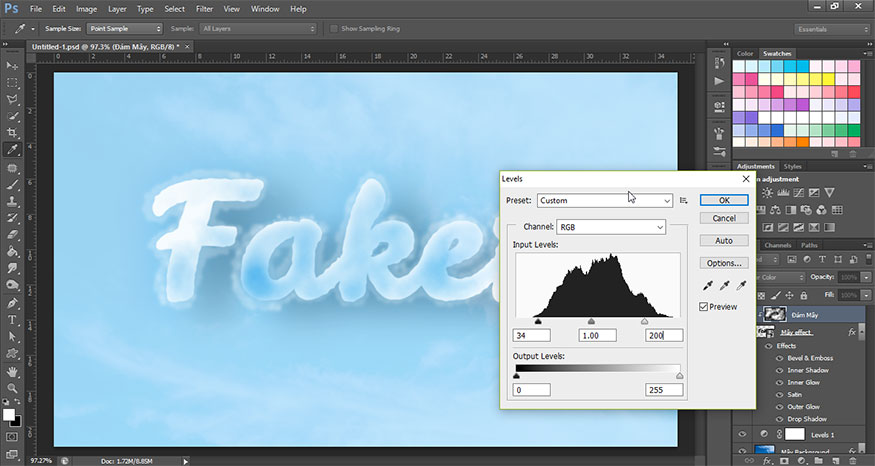The image size is (875, 466).
Task: Pick the white point eyedropper in Levels
Action: [741, 286]
